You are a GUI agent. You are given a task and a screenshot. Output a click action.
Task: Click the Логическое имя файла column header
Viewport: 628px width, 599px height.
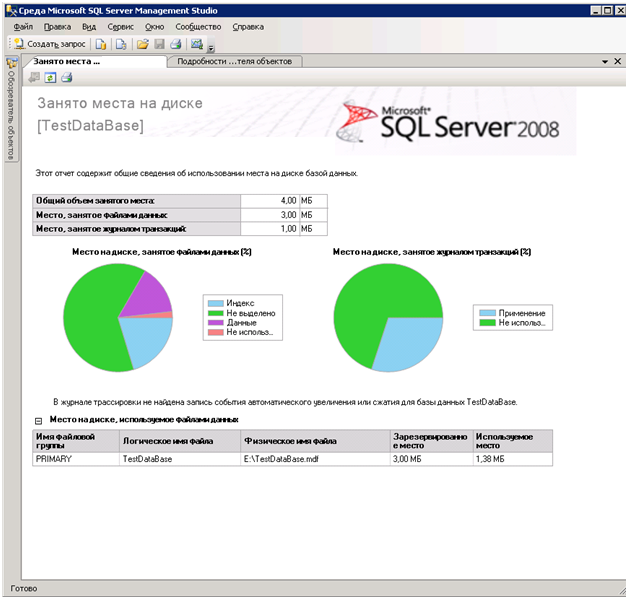click(180, 441)
